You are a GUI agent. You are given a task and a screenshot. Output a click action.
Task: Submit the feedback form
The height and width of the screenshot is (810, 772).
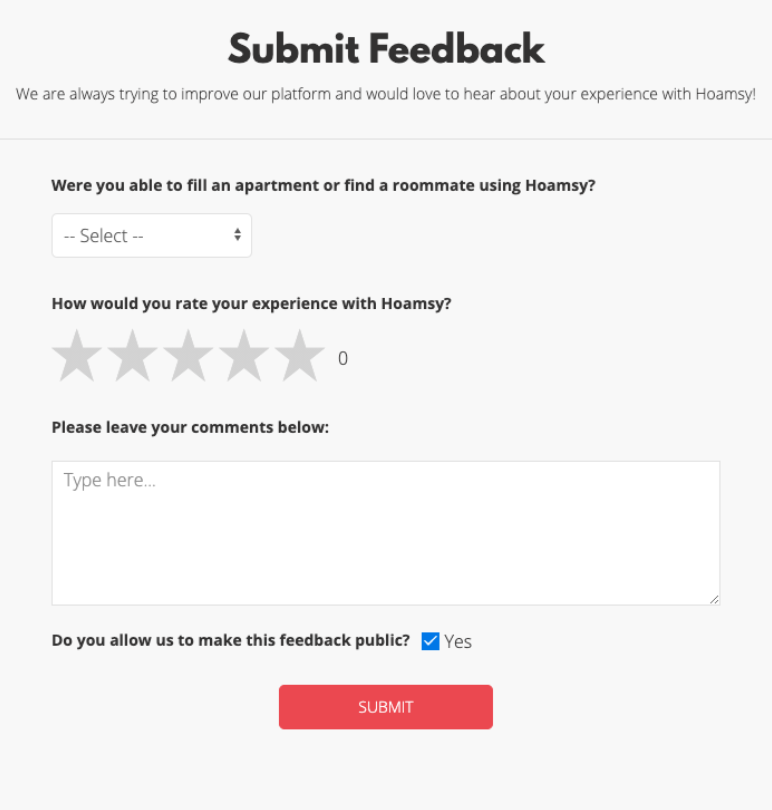click(385, 706)
